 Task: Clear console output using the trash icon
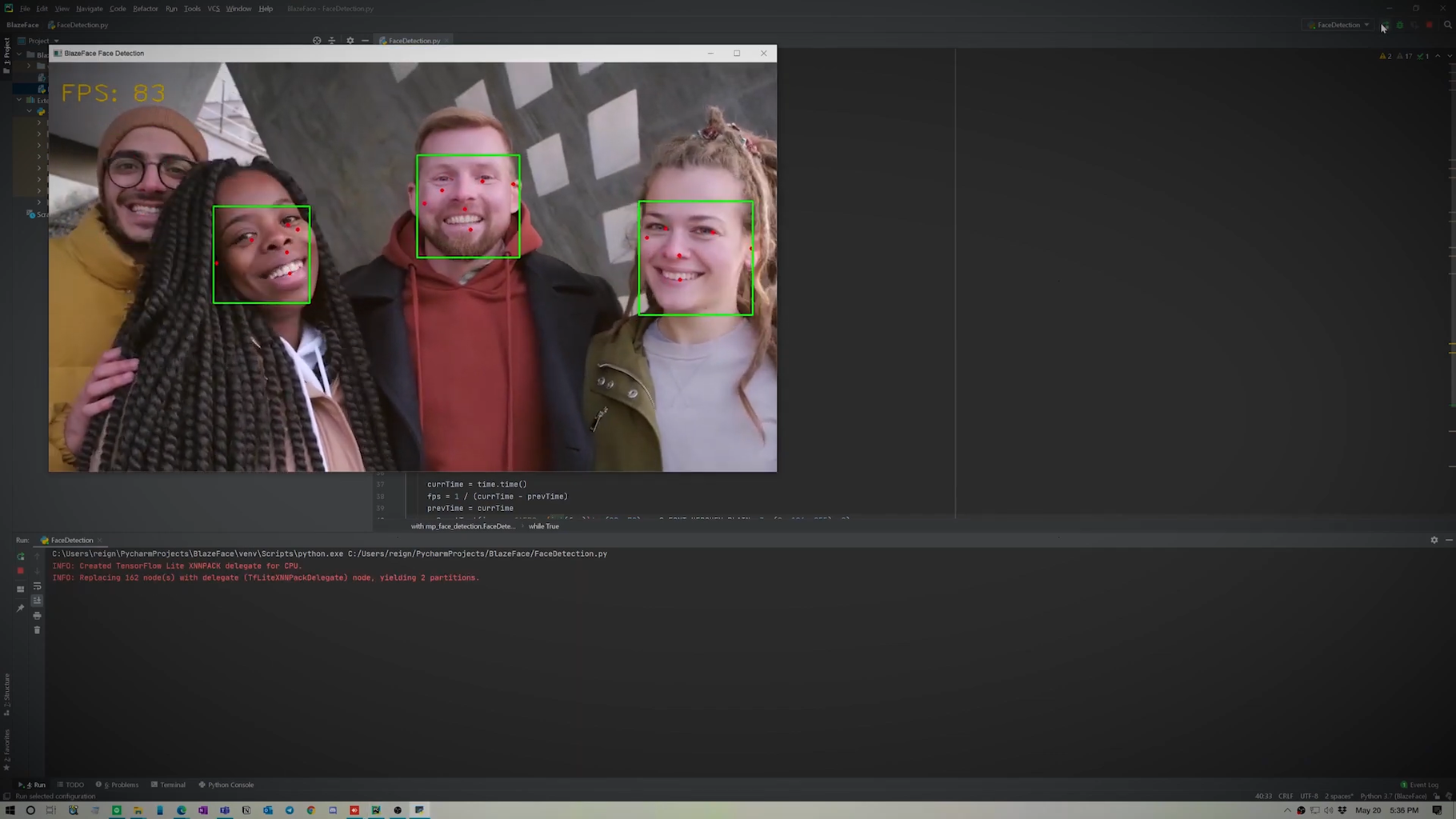[x=37, y=630]
